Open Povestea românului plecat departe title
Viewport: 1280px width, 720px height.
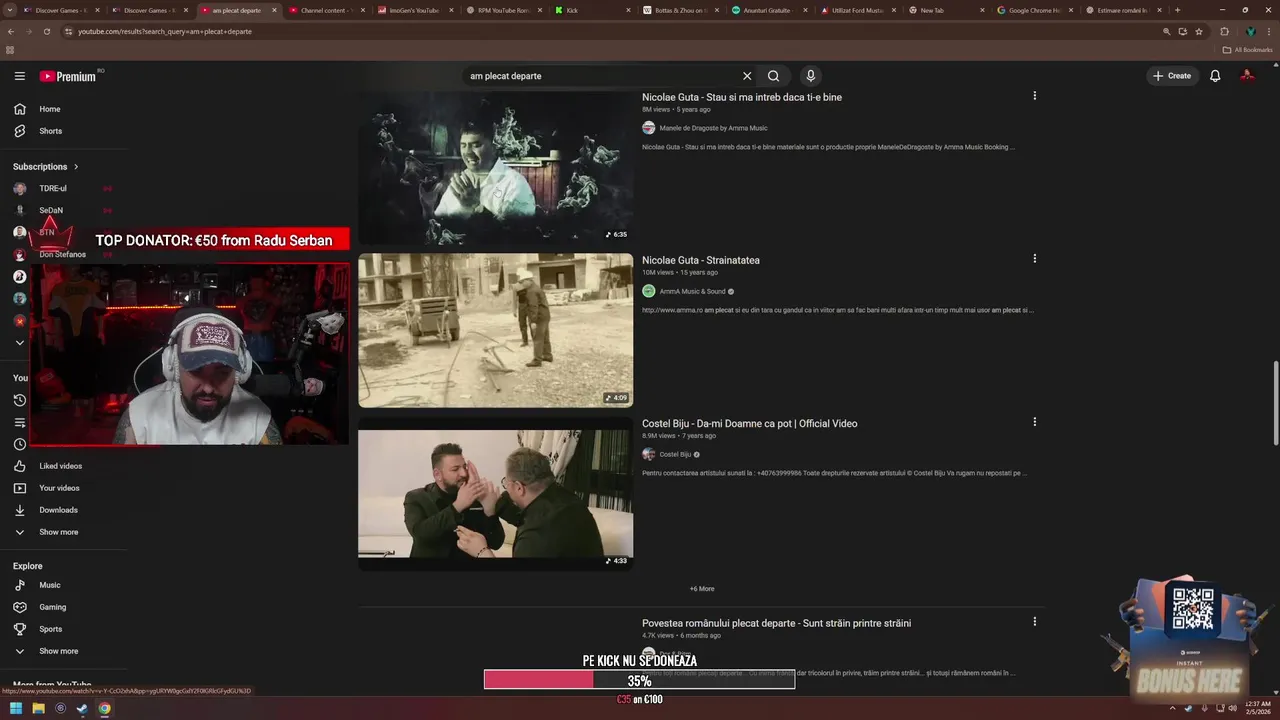click(x=776, y=623)
